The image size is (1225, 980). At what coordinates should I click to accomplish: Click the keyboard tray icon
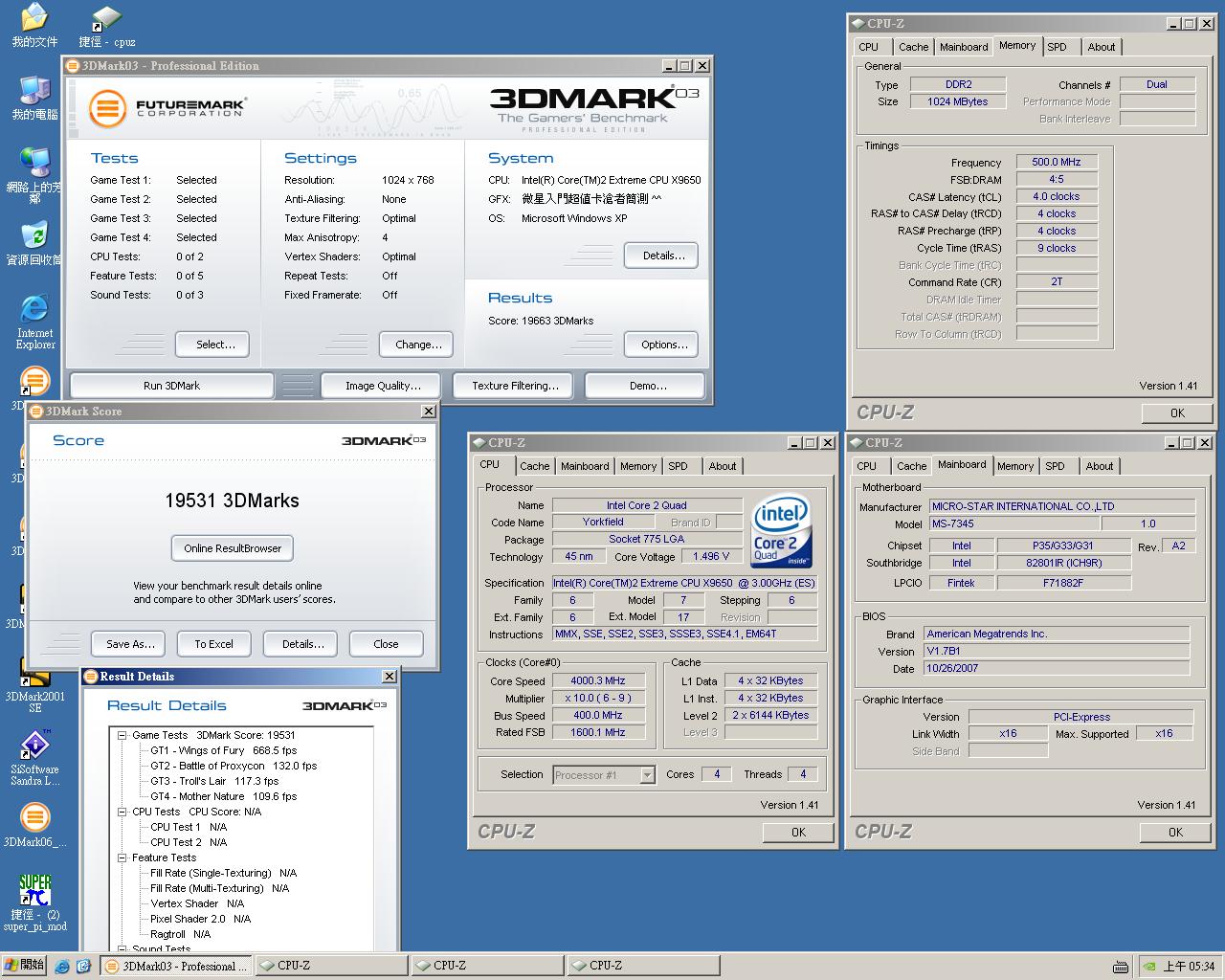click(x=1121, y=966)
